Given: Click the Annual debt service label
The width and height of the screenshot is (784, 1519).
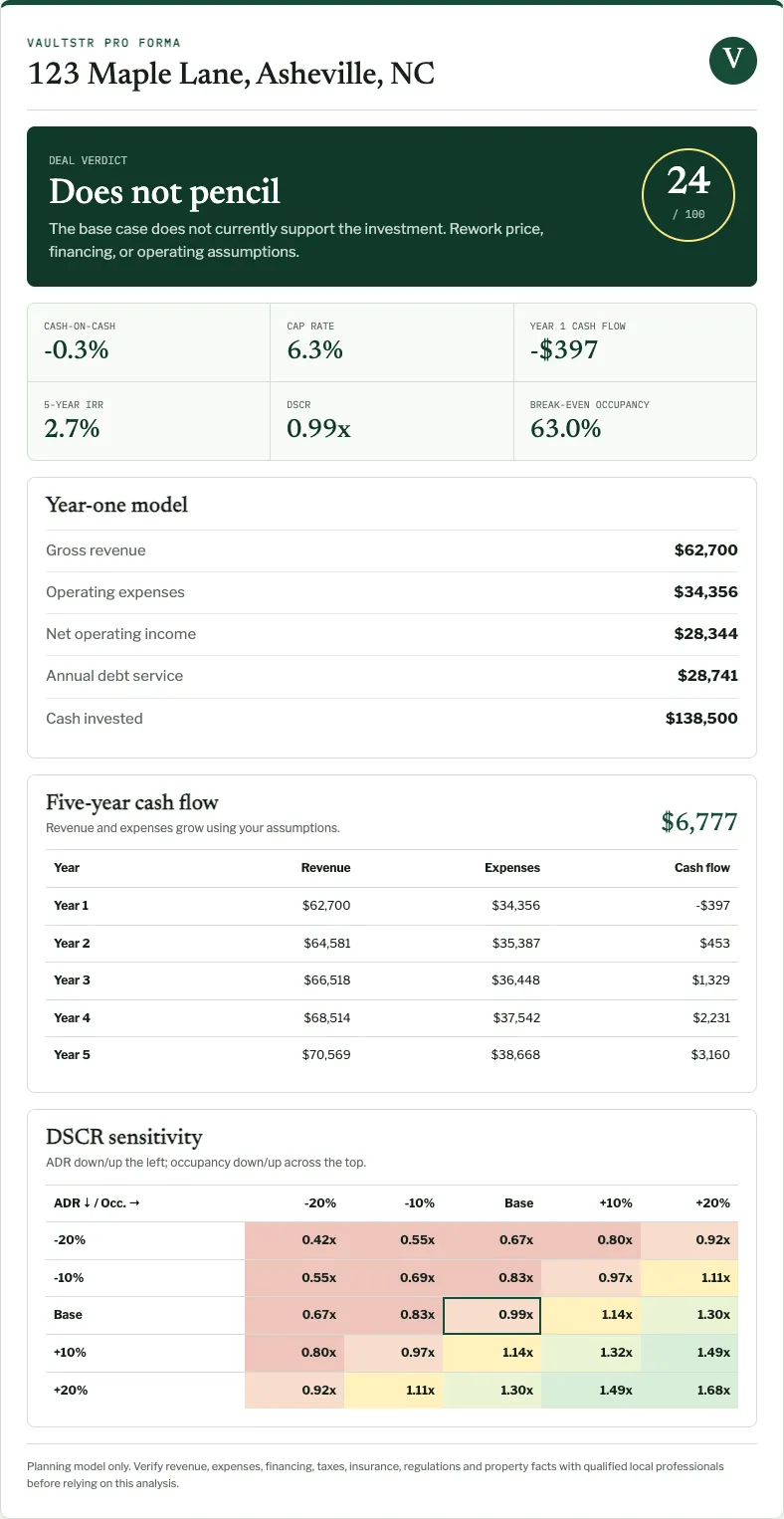Looking at the screenshot, I should click(x=114, y=676).
